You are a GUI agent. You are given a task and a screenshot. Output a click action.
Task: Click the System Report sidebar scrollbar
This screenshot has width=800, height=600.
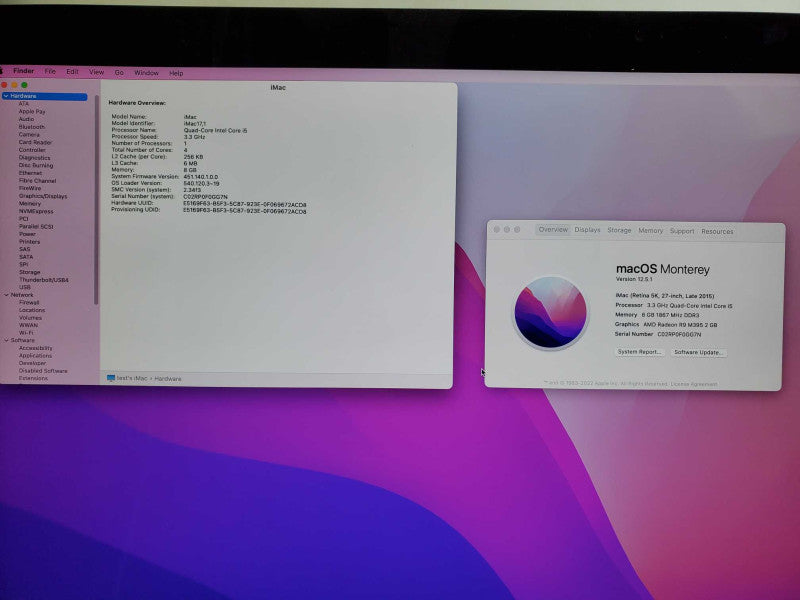point(96,200)
